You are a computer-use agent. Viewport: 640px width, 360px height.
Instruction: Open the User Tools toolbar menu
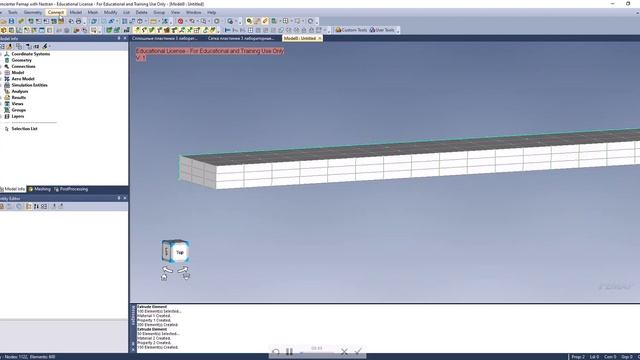click(x=382, y=30)
